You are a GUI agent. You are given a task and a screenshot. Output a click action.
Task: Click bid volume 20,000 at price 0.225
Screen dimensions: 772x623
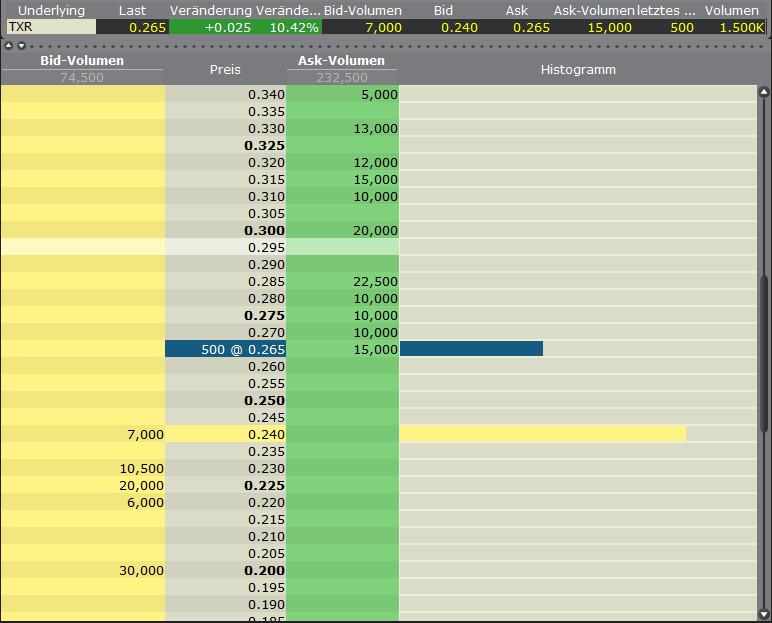pyautogui.click(x=83, y=485)
